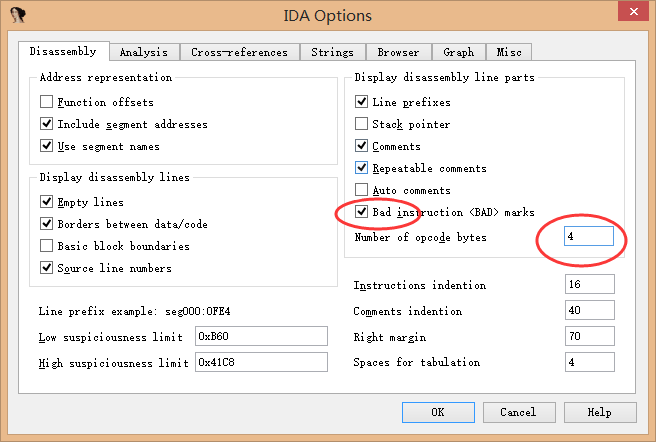
Task: Click the IDA icon in title bar
Action: click(x=18, y=16)
